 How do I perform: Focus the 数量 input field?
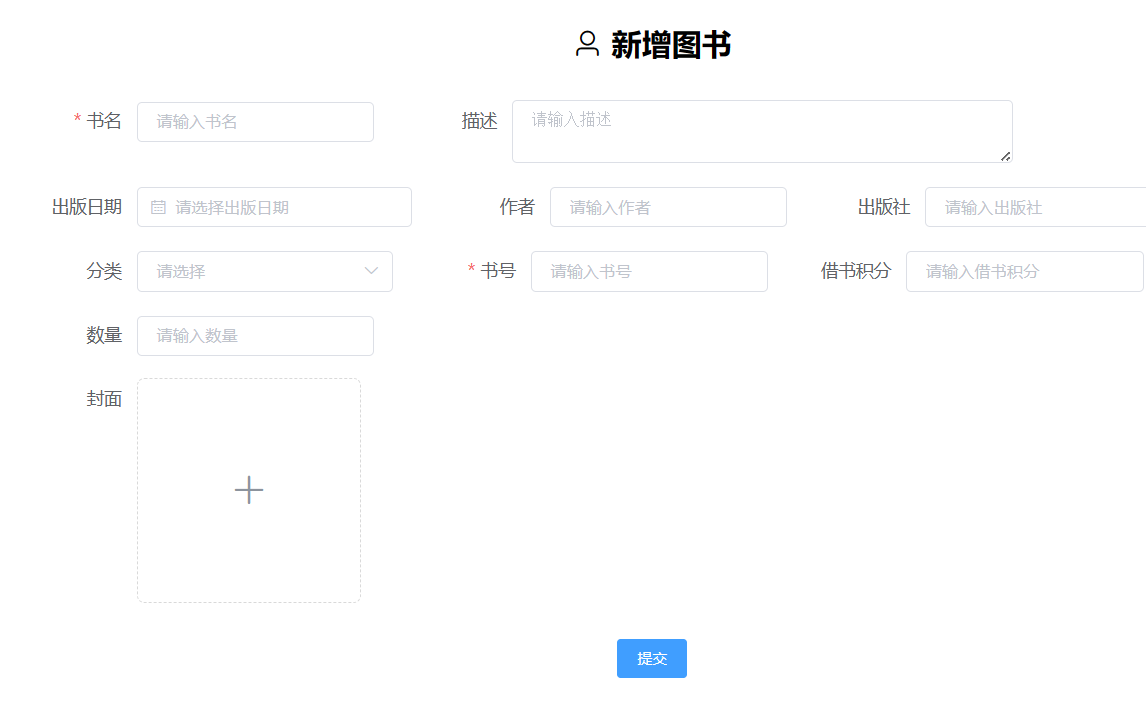click(255, 336)
